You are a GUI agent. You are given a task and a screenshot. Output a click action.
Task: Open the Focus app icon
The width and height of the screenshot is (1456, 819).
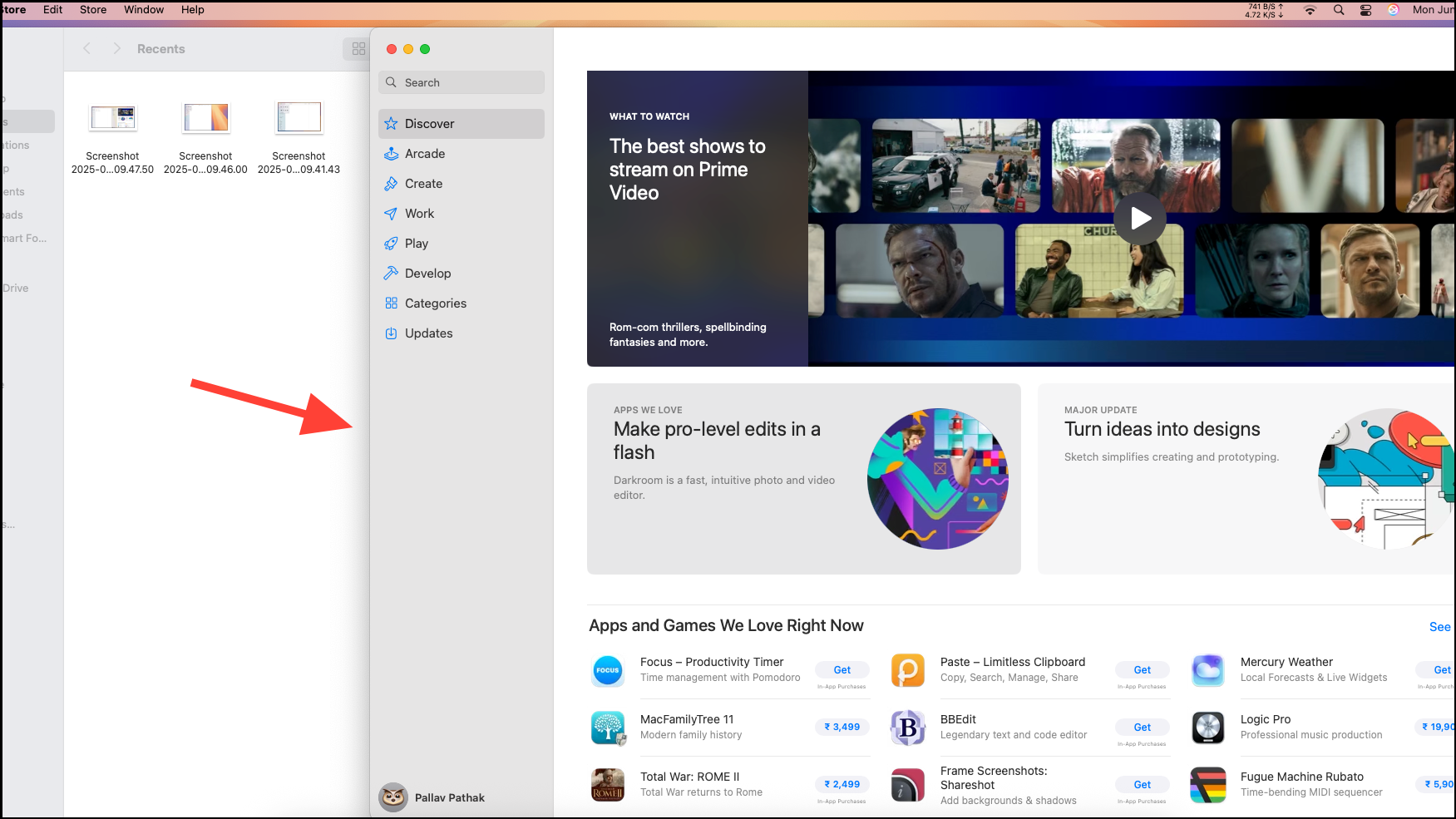pyautogui.click(x=608, y=670)
